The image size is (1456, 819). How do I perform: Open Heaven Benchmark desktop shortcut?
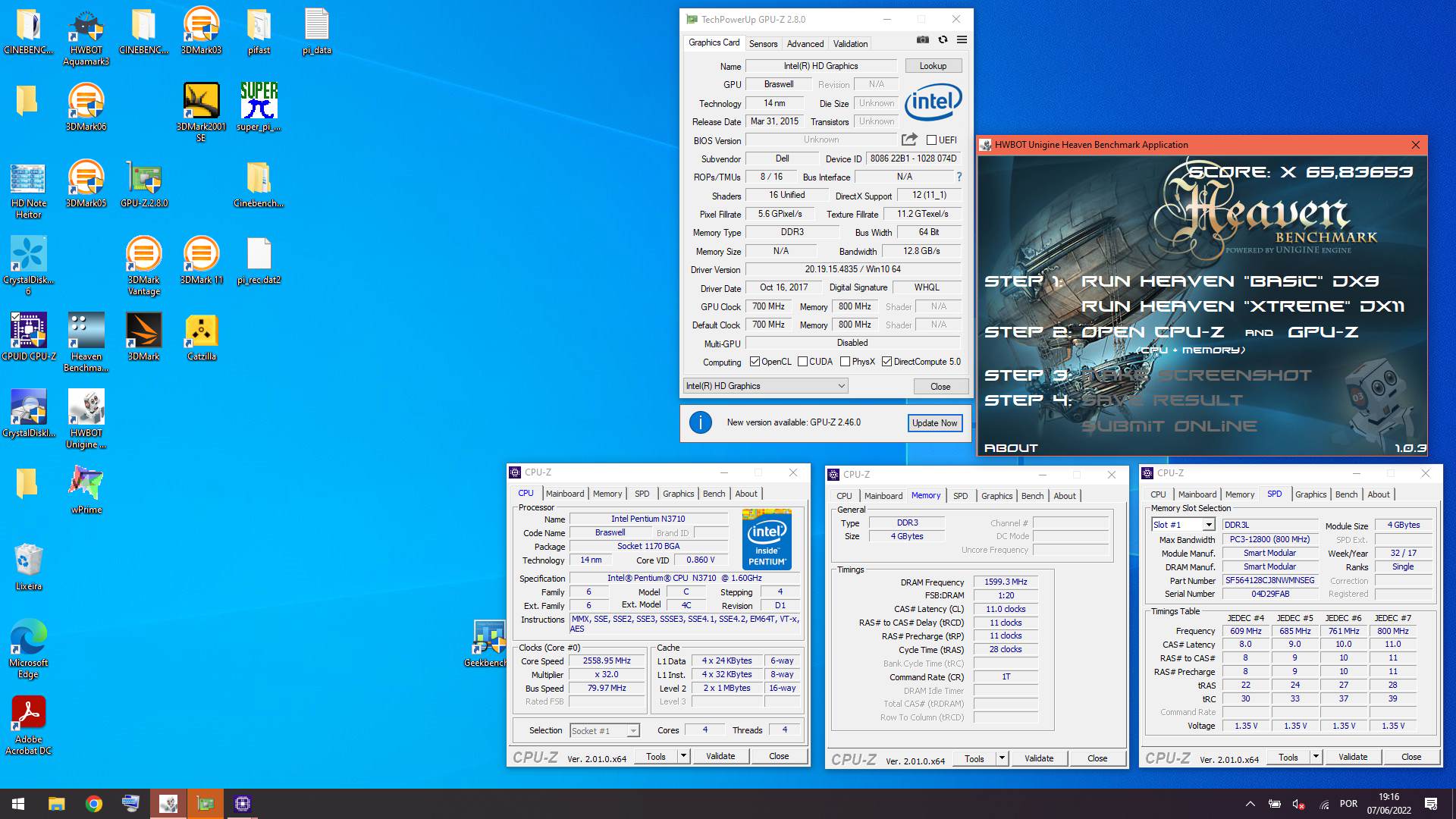[86, 343]
